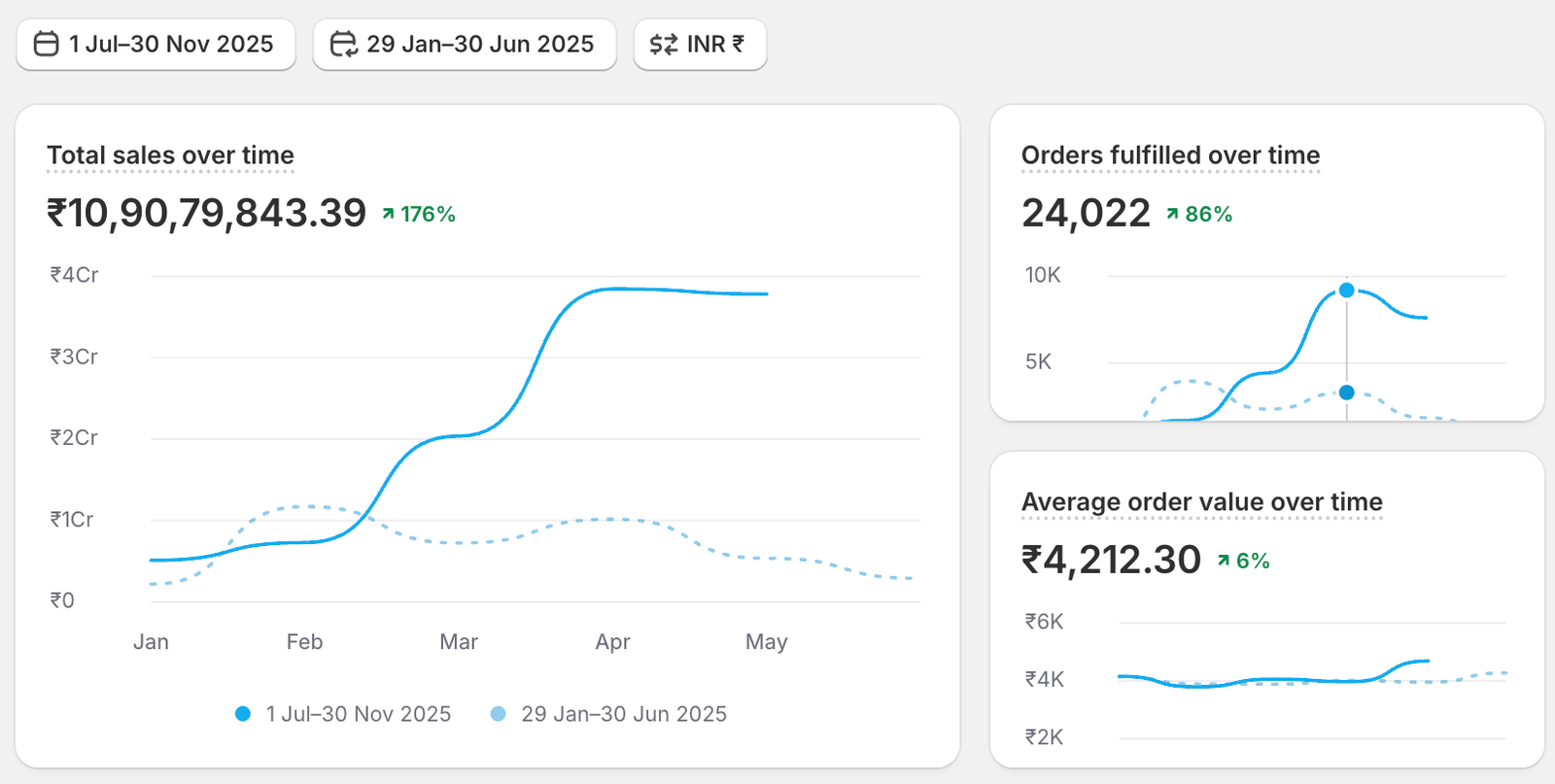1555x784 pixels.
Task: Open the 1 Jul–30 Nov 2025 date picker
Action: coord(155,45)
